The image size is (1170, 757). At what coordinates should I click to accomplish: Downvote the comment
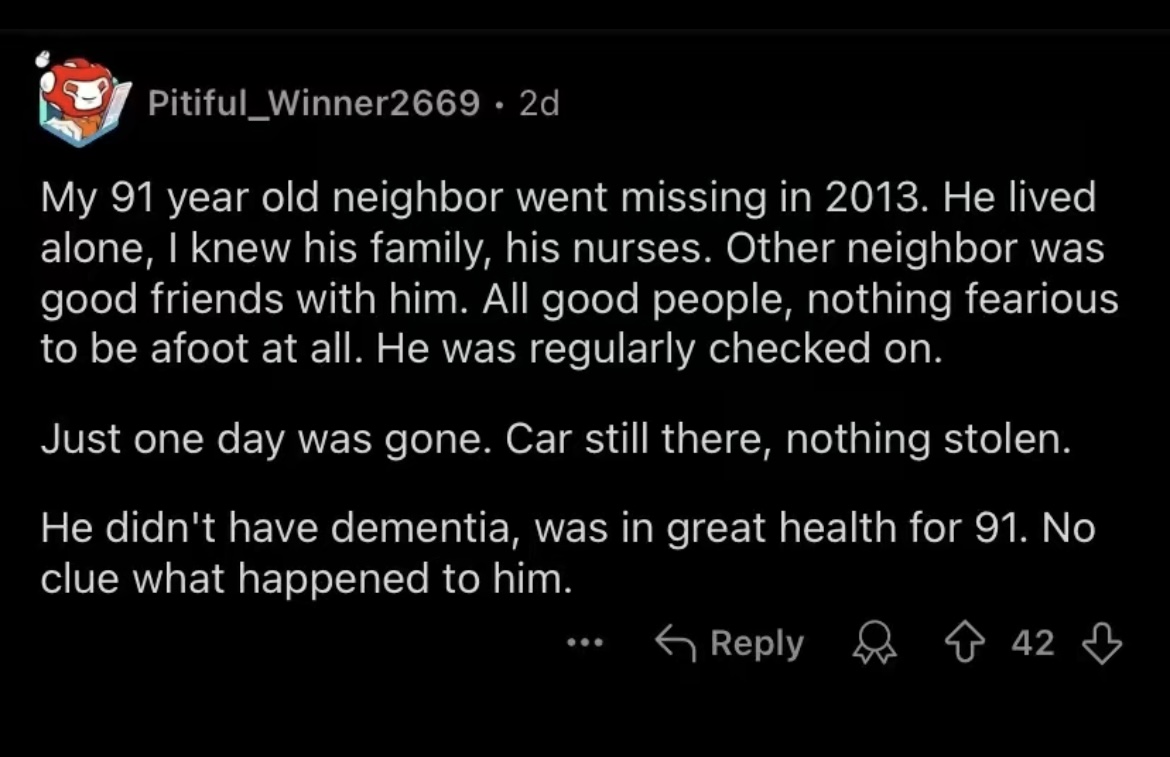click(1101, 643)
